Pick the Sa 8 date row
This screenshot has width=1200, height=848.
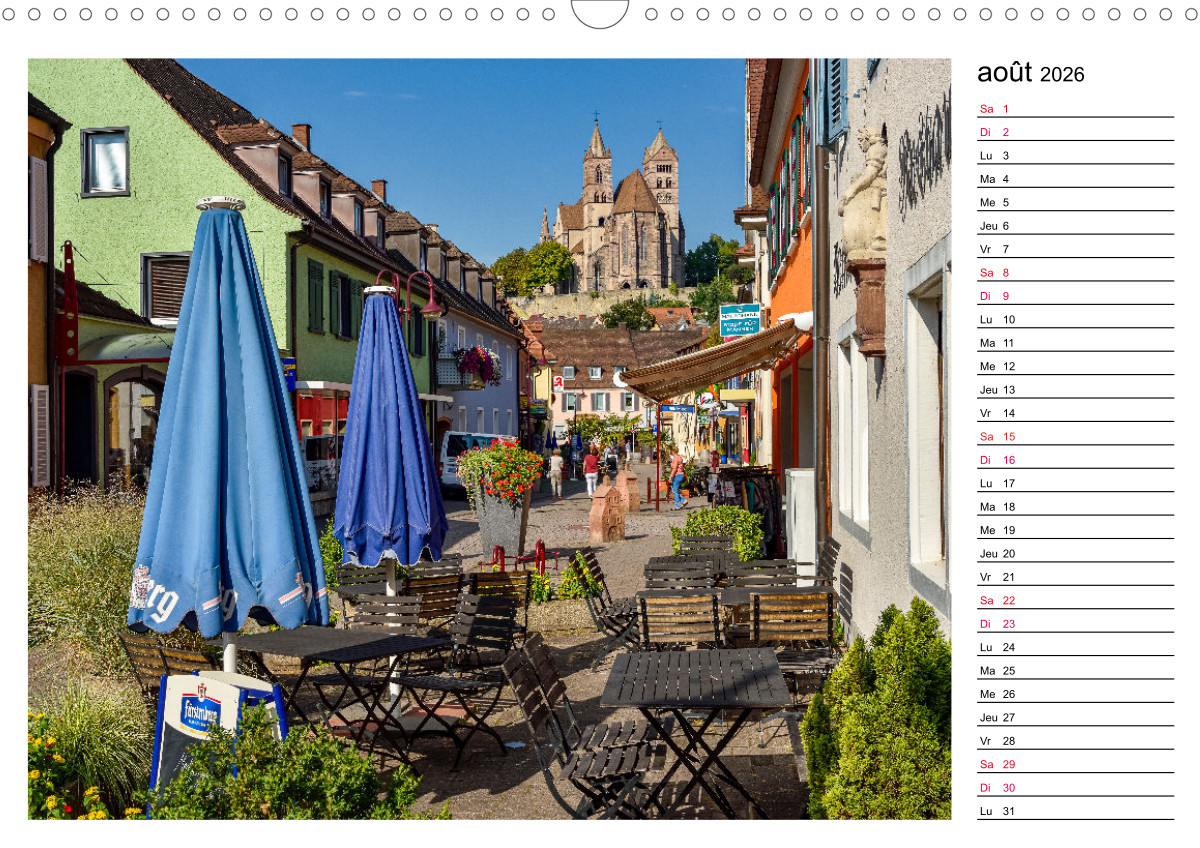pos(1075,272)
